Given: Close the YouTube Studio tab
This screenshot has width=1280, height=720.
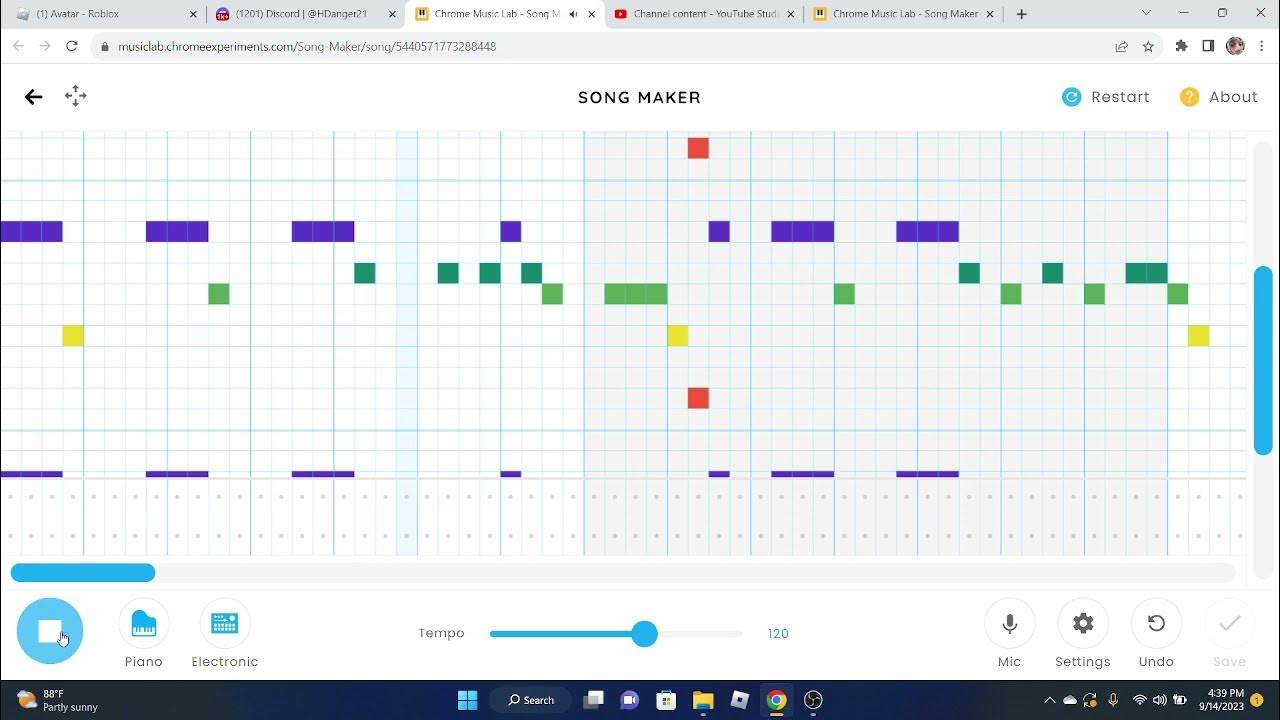Looking at the screenshot, I should tap(792, 14).
